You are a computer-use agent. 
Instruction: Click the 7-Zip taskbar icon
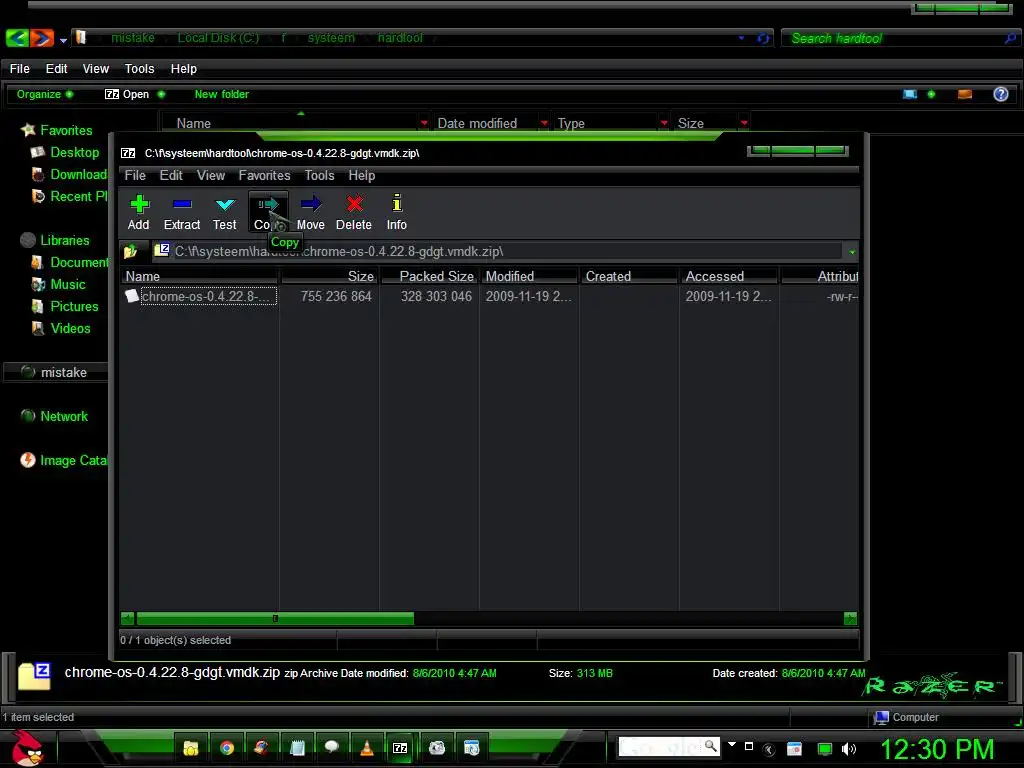point(400,748)
